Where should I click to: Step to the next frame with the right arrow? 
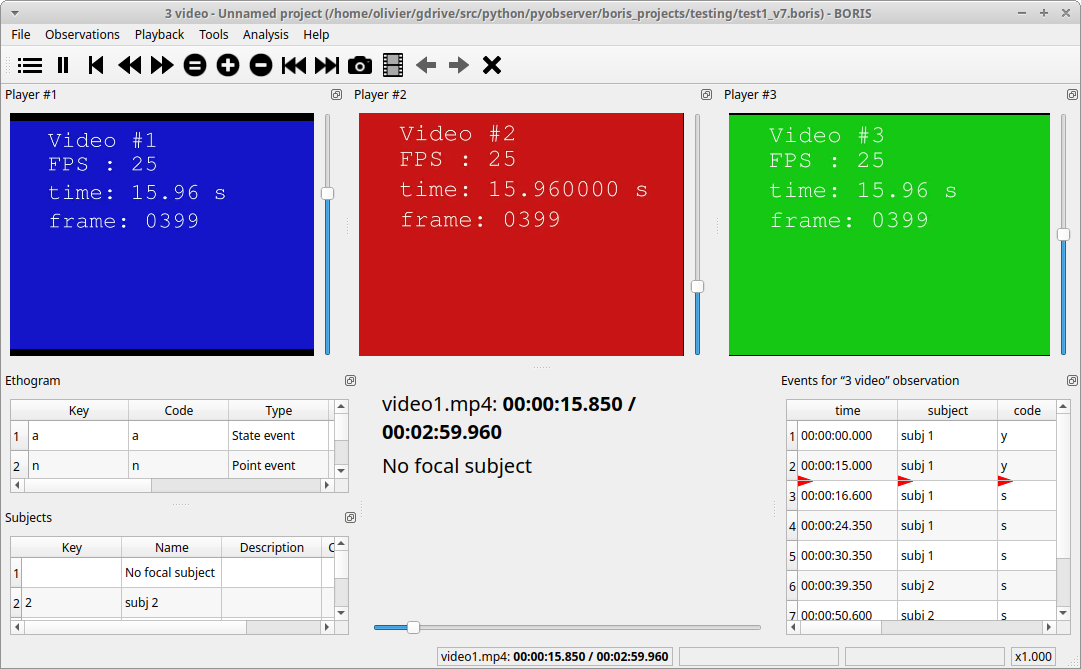click(458, 66)
